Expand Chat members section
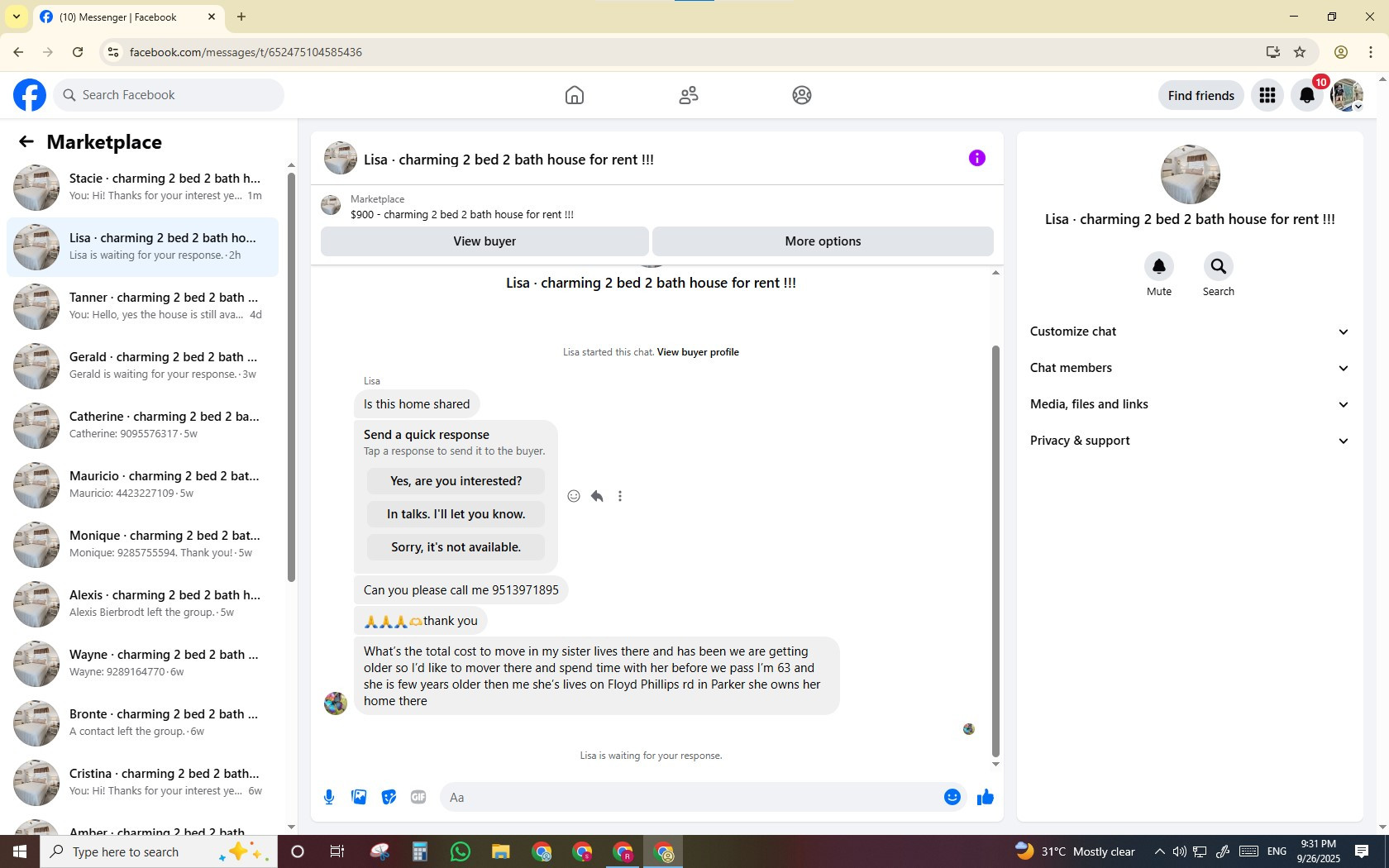 click(1189, 368)
